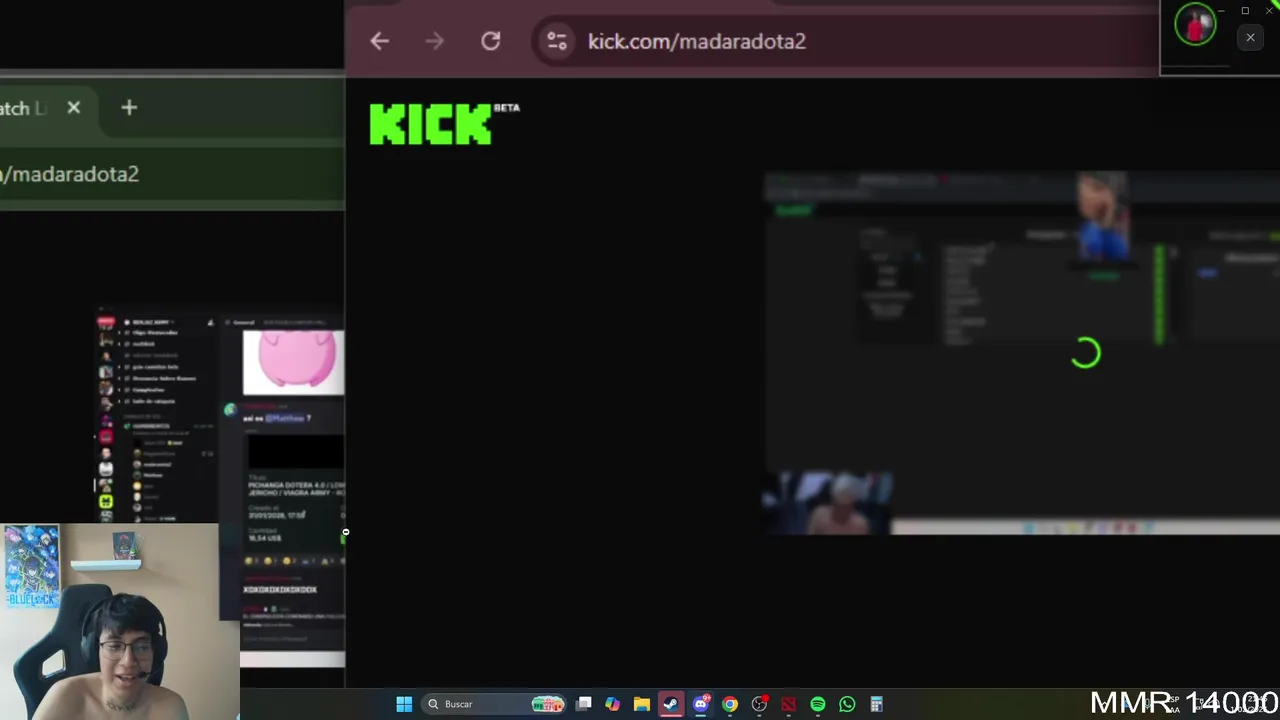Click the loading video player area

pos(1022,352)
